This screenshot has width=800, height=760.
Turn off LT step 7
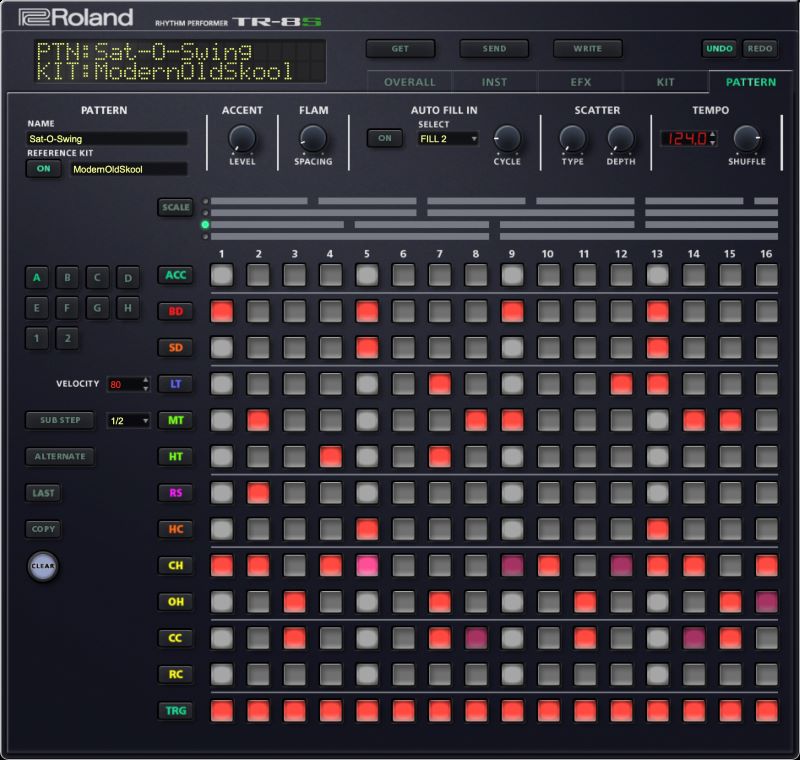pos(440,384)
